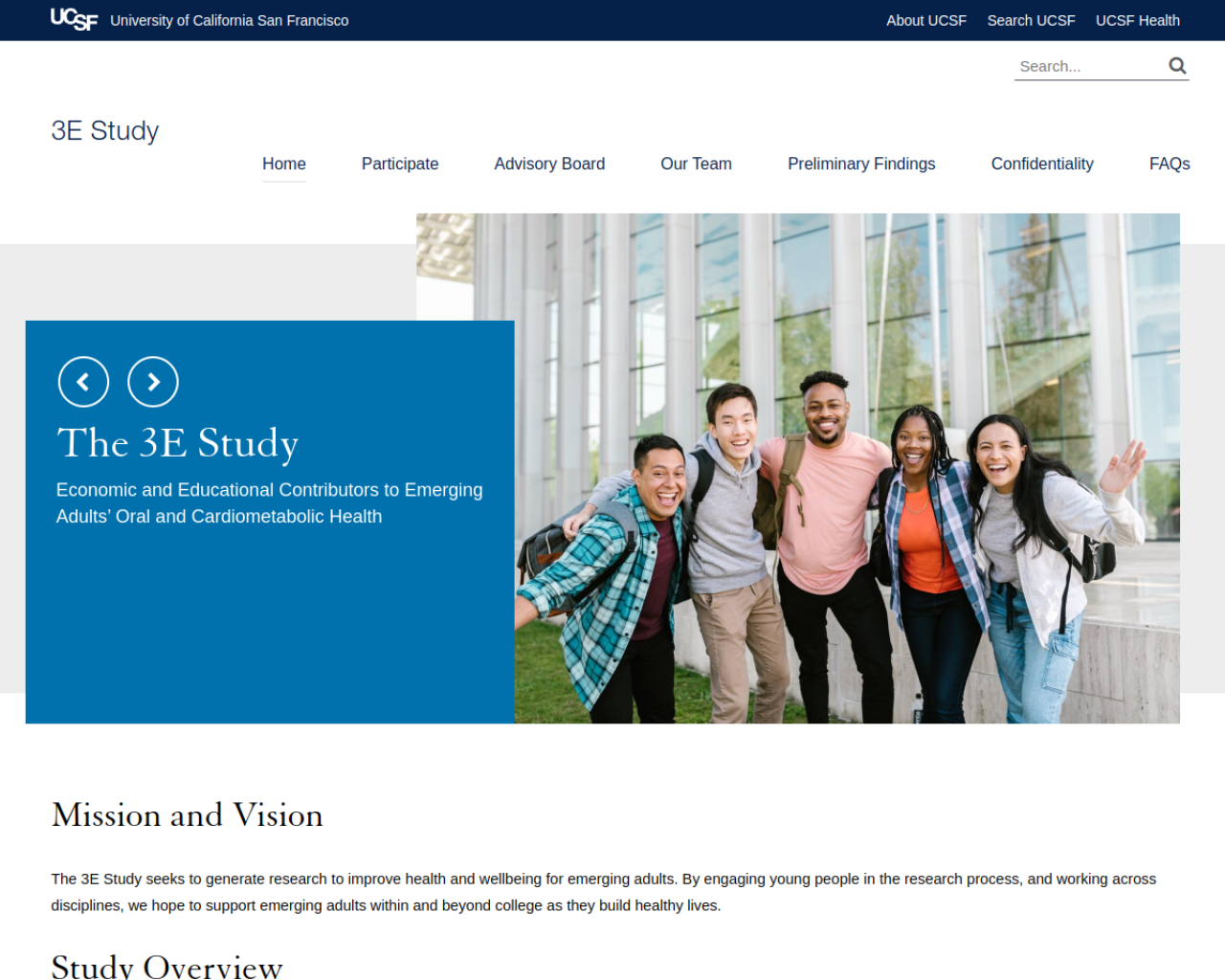Click the UCSF logo in the header
The height and width of the screenshot is (980, 1225).
click(74, 19)
